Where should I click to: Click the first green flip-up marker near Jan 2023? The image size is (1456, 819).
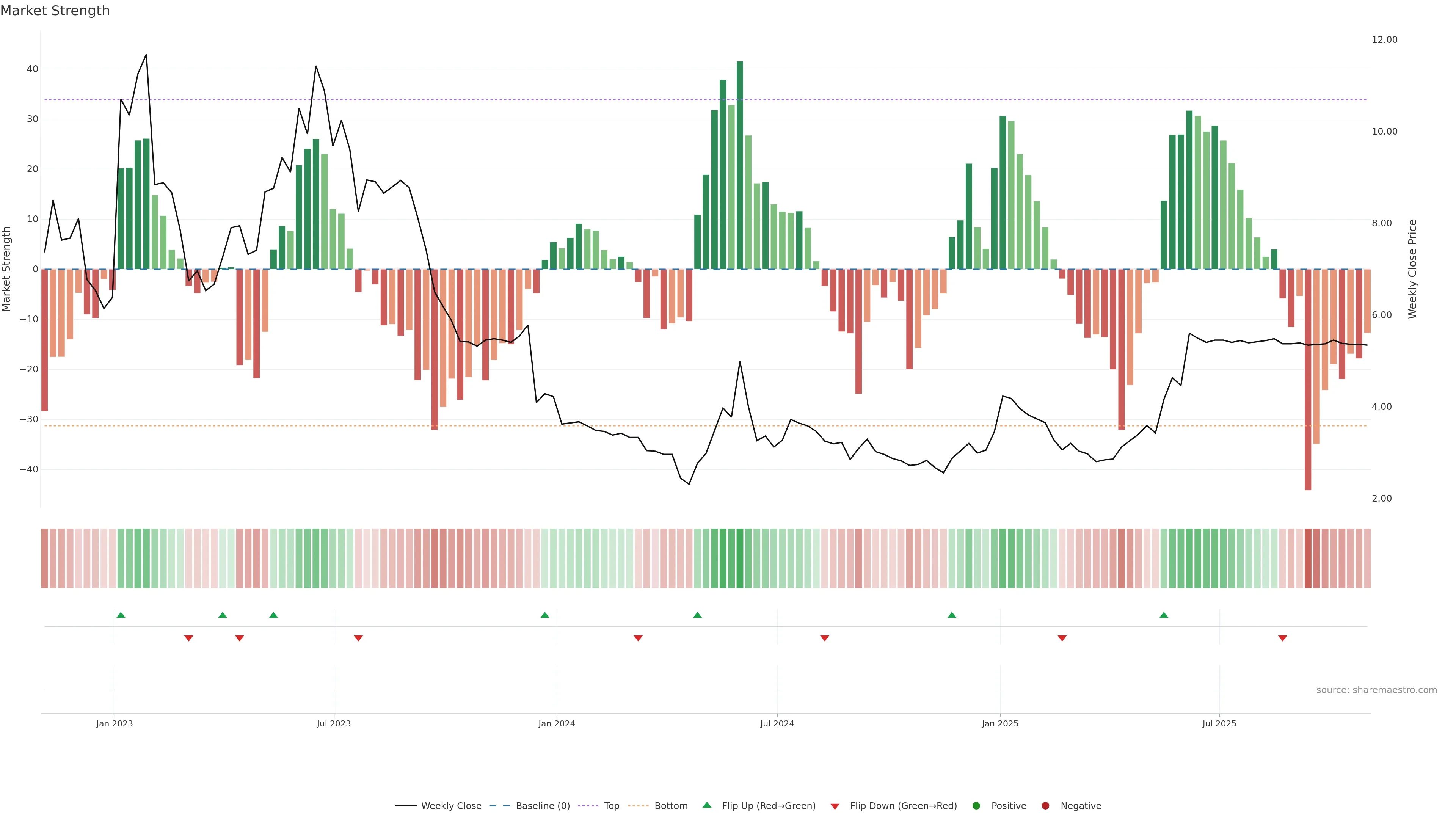(x=121, y=615)
